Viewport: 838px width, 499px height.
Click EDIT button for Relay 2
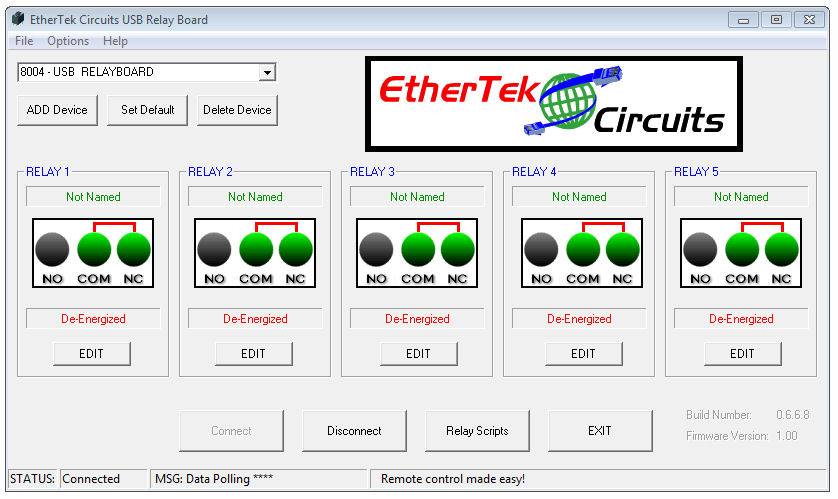click(x=254, y=354)
